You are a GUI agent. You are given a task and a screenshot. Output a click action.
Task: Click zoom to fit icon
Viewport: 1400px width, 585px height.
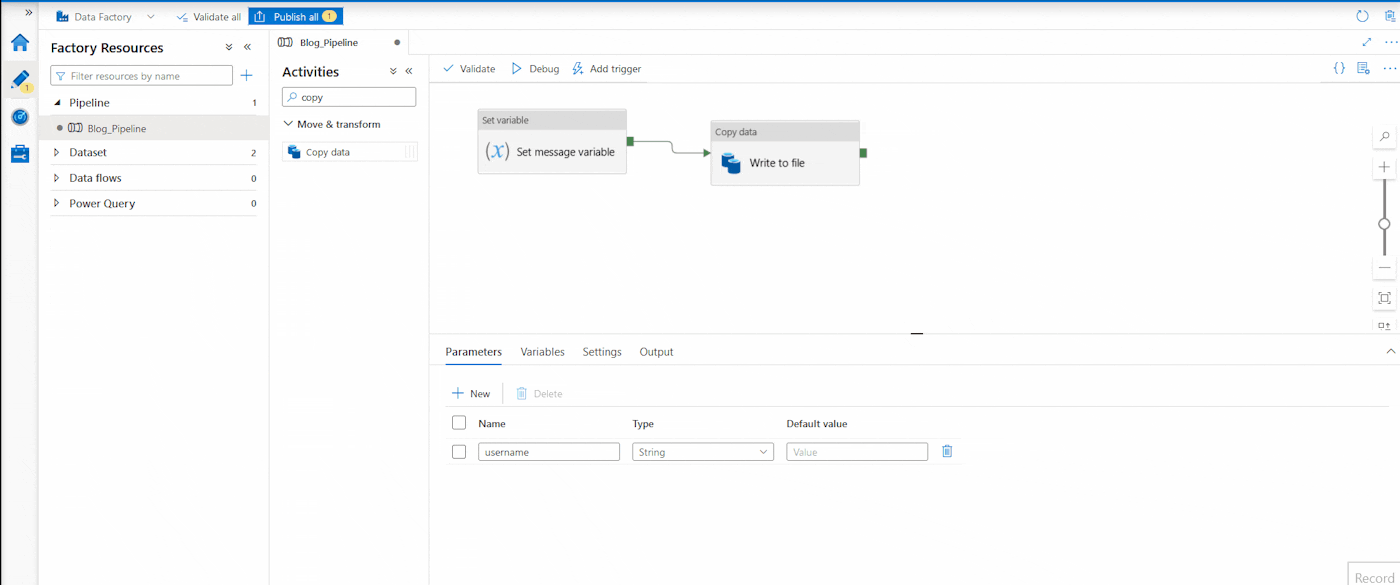1385,298
